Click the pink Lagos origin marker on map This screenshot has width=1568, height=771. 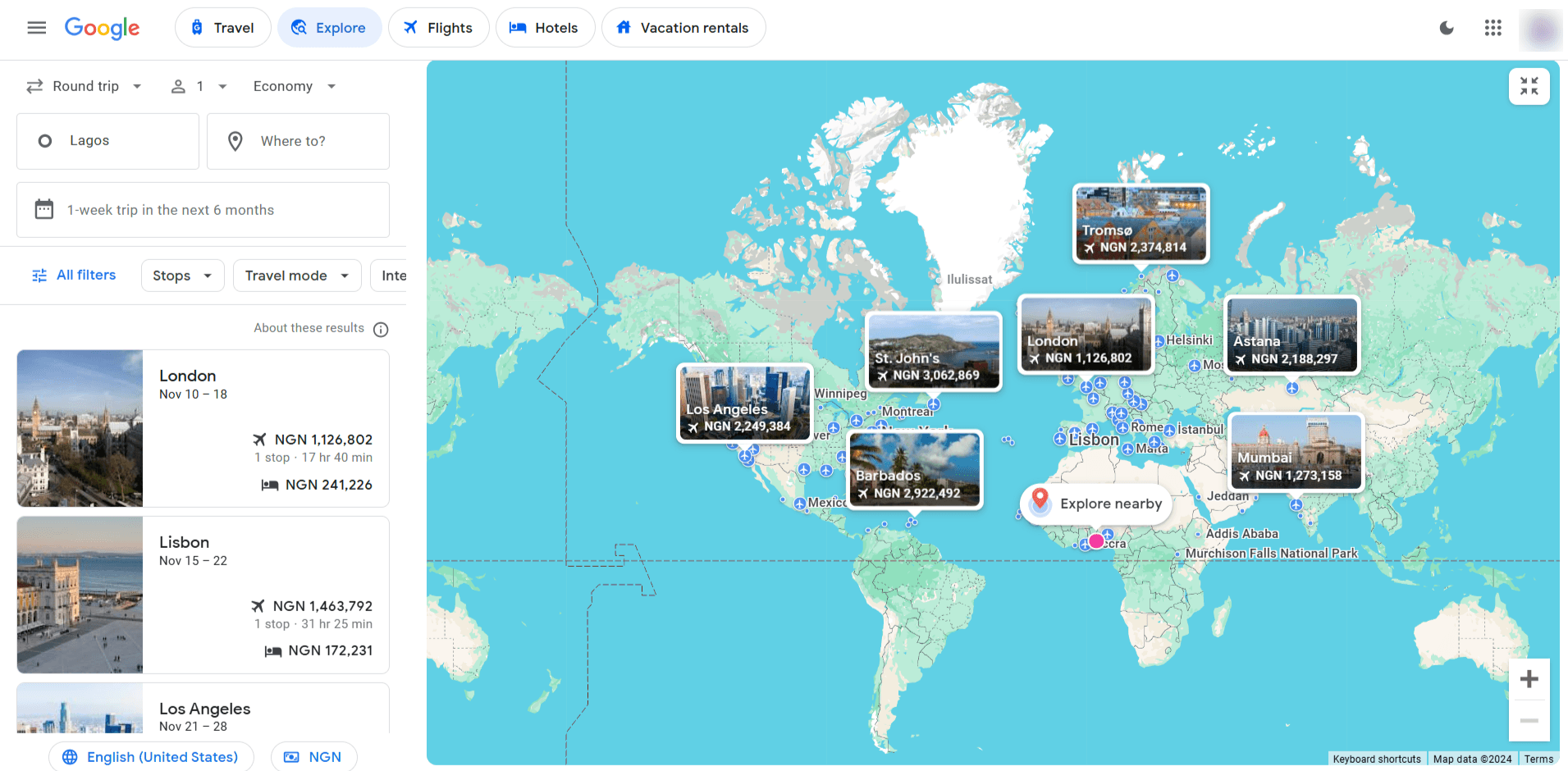pos(1096,541)
